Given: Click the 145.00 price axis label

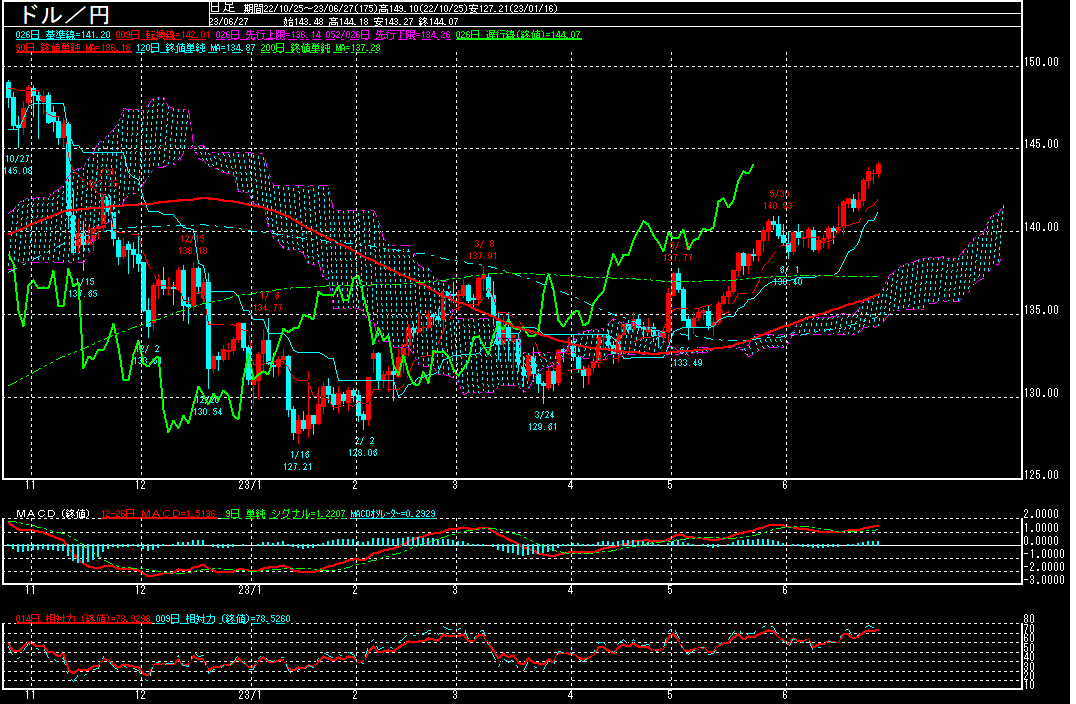Looking at the screenshot, I should (x=1041, y=144).
